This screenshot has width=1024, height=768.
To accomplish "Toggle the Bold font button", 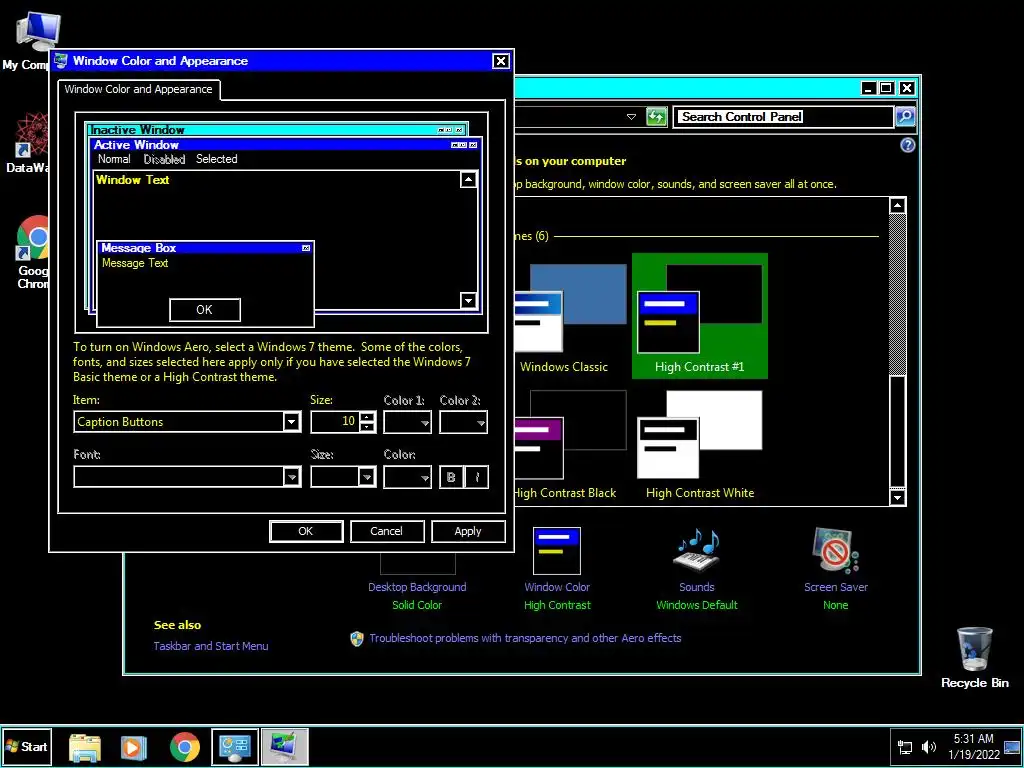I will (x=451, y=477).
